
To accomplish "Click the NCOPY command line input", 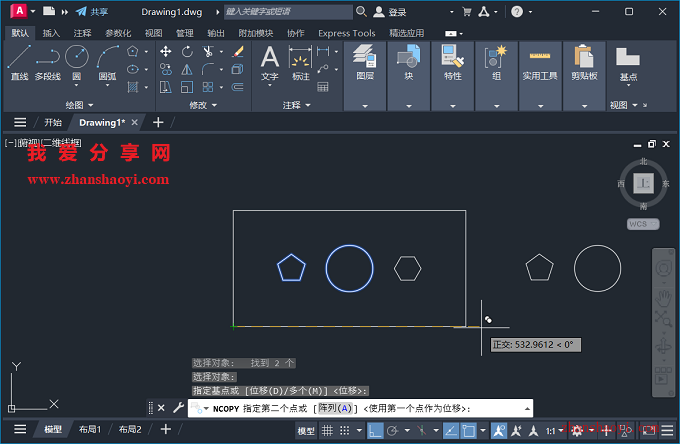I will pos(360,408).
